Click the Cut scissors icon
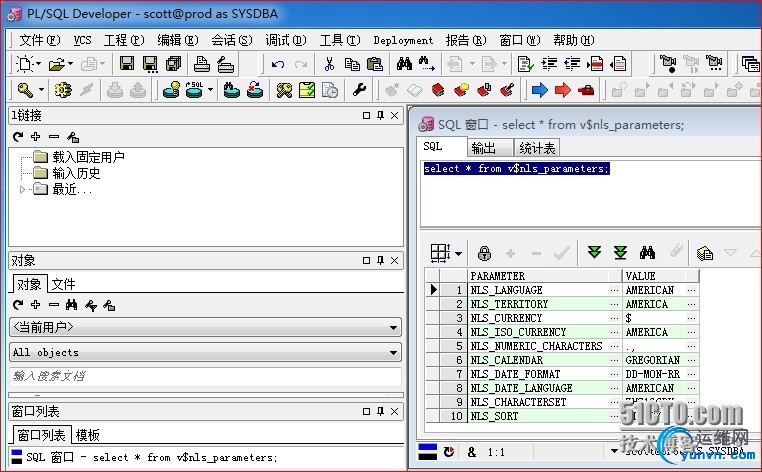This screenshot has width=762, height=472. point(329,64)
